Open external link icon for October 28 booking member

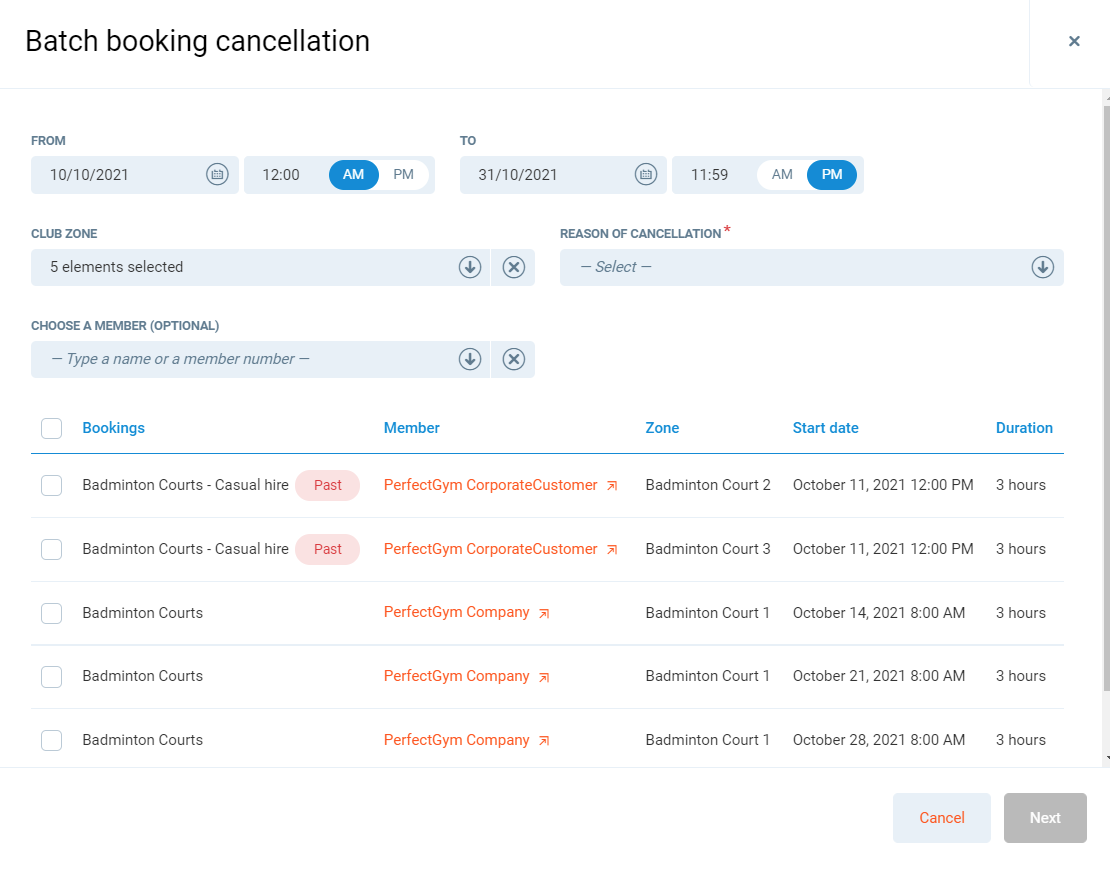(x=544, y=741)
